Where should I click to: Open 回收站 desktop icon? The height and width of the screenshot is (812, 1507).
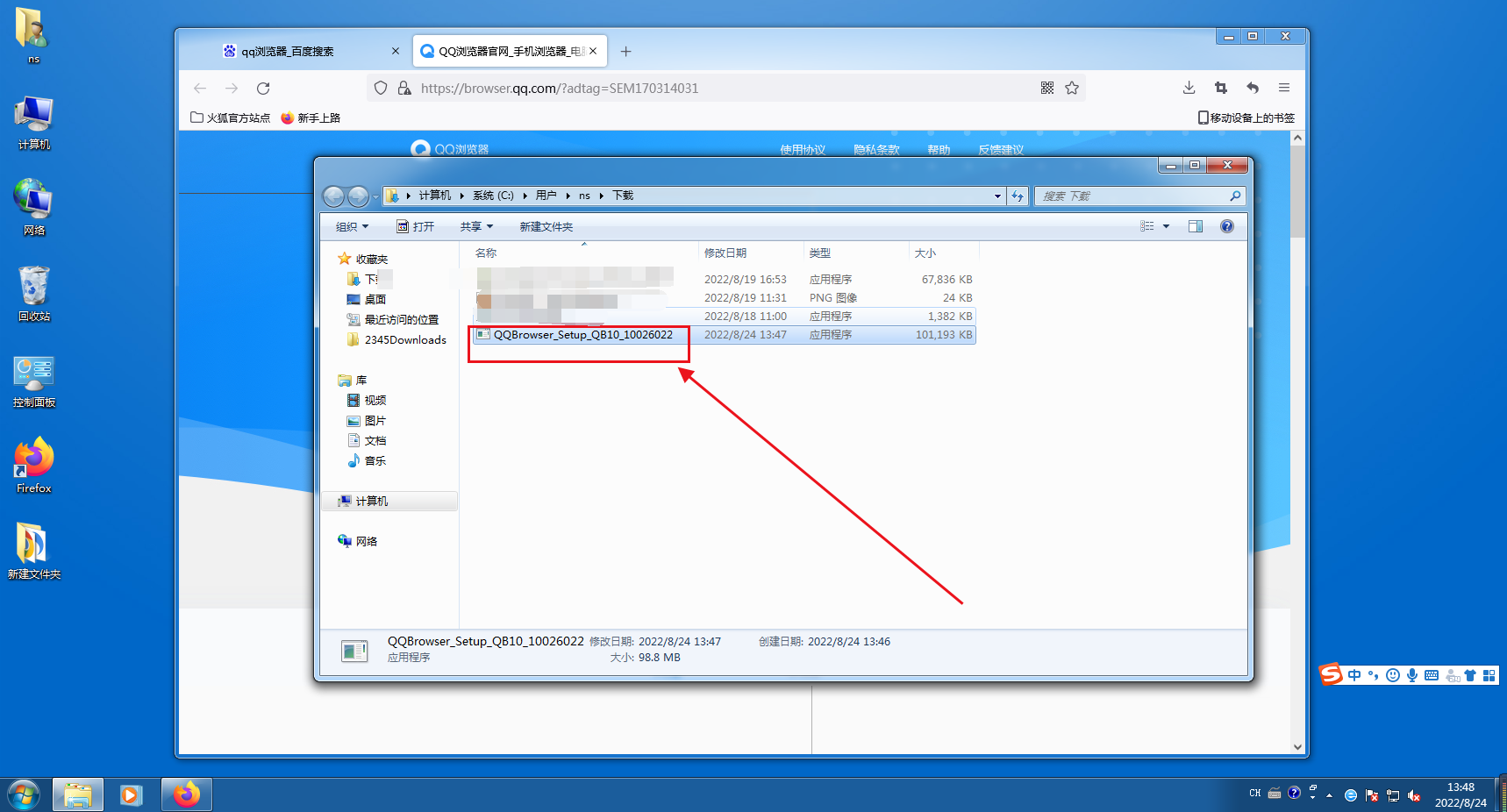pos(34,294)
